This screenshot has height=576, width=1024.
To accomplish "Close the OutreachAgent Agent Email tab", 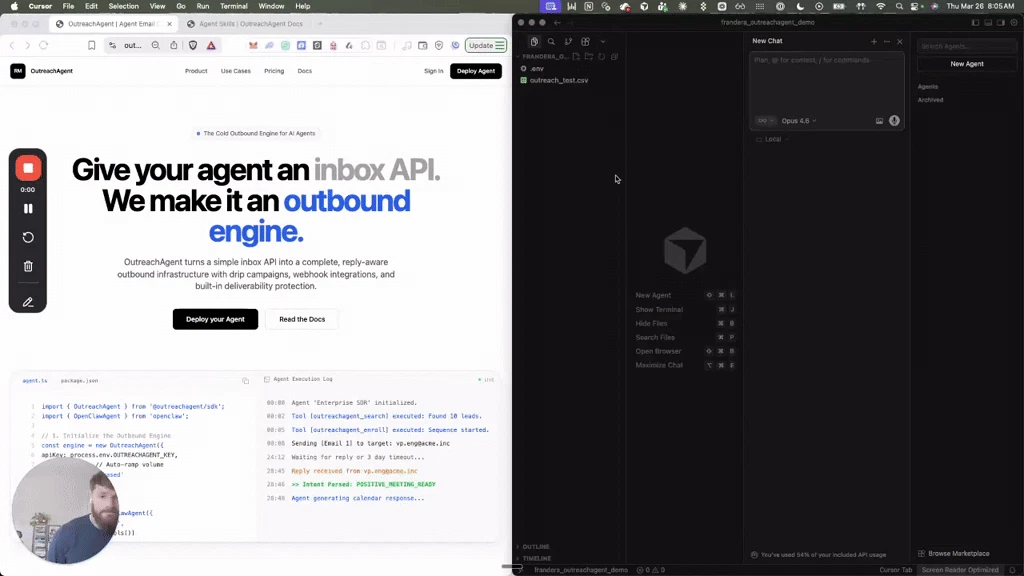I will coord(169,24).
